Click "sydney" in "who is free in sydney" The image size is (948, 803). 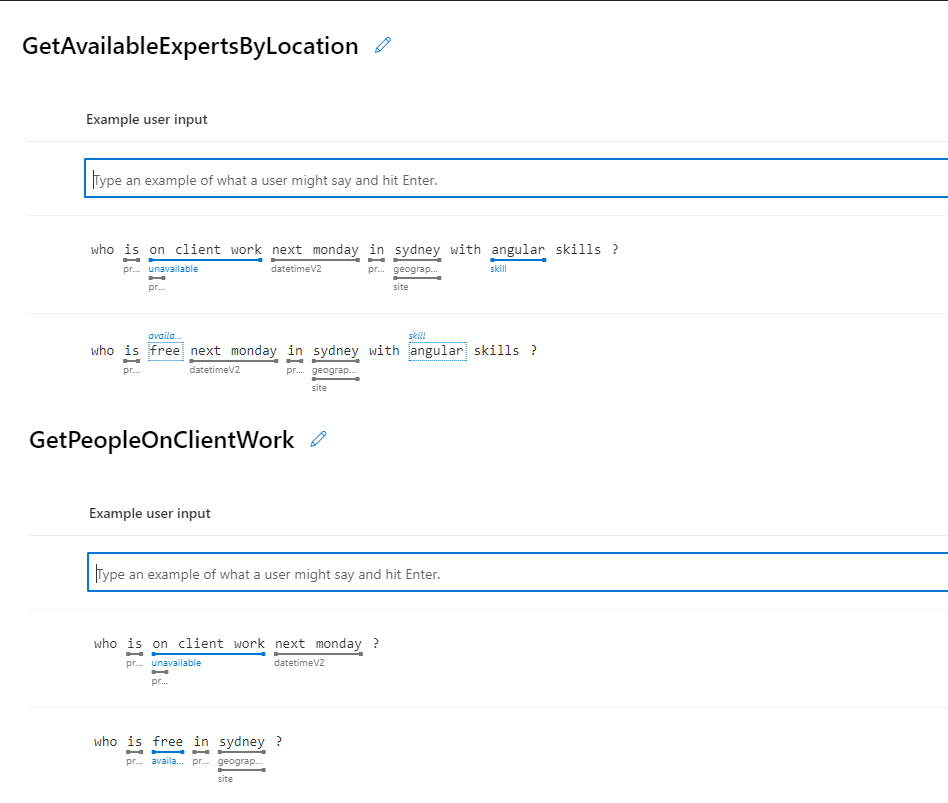(242, 742)
